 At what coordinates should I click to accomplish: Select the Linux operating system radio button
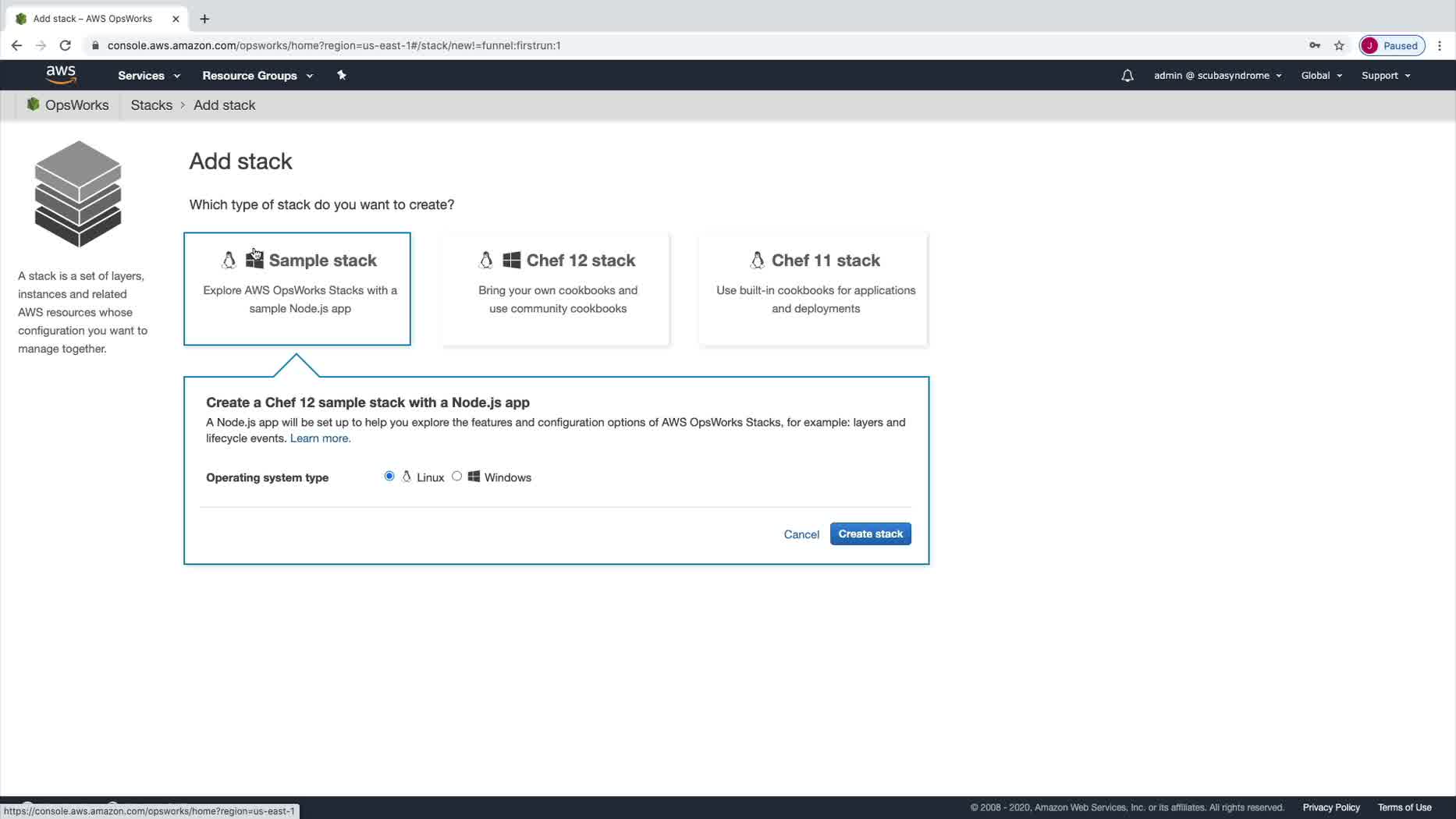click(389, 476)
